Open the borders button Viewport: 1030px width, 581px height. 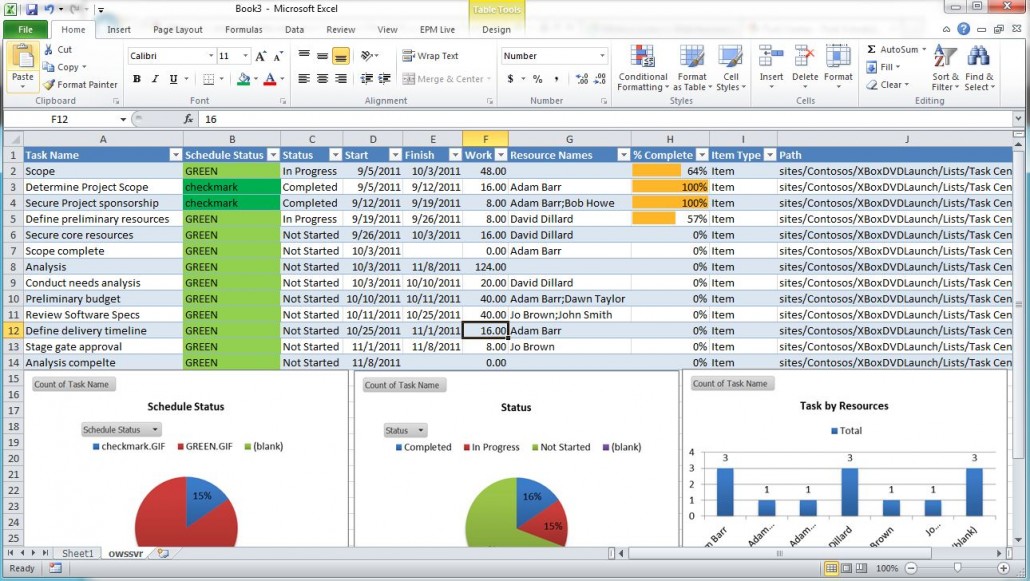click(209, 79)
